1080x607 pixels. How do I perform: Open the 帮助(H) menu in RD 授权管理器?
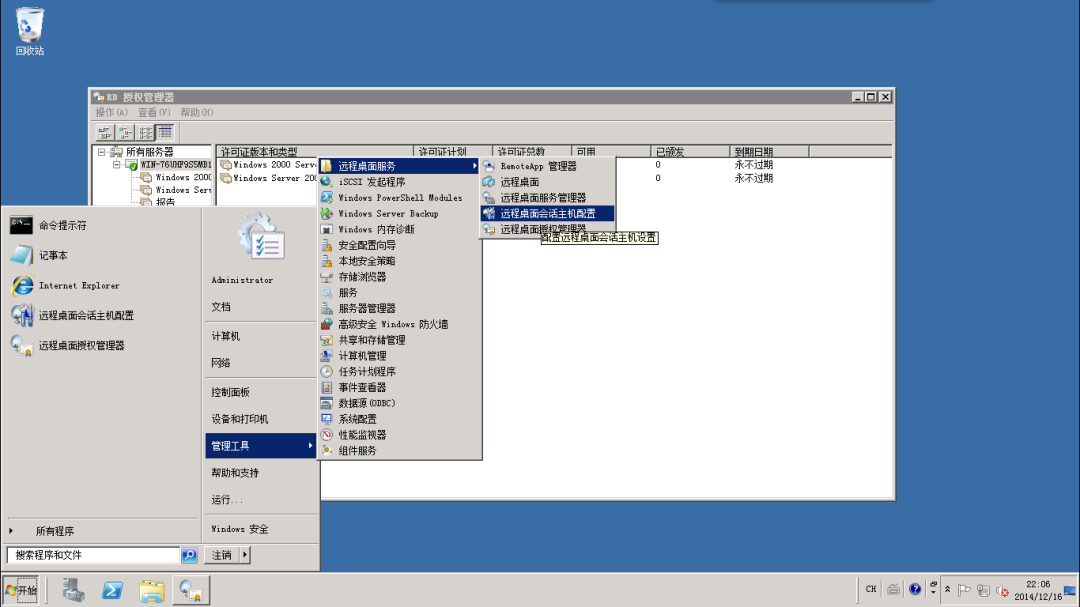coord(197,112)
